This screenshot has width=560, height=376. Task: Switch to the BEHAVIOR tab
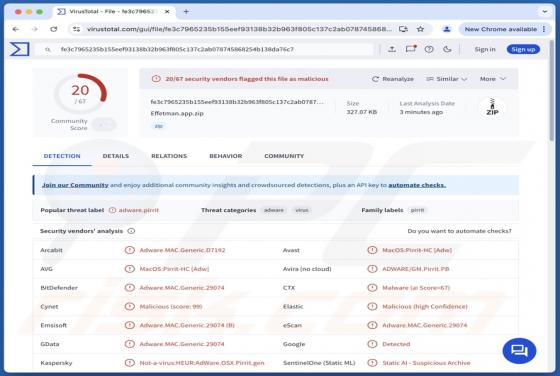pyautogui.click(x=225, y=156)
